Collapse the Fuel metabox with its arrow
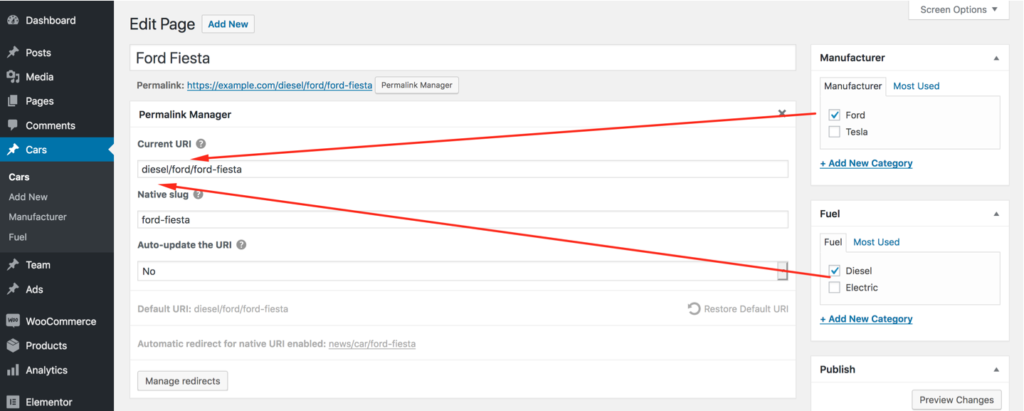The height and width of the screenshot is (411, 1024). pyautogui.click(x=996, y=214)
